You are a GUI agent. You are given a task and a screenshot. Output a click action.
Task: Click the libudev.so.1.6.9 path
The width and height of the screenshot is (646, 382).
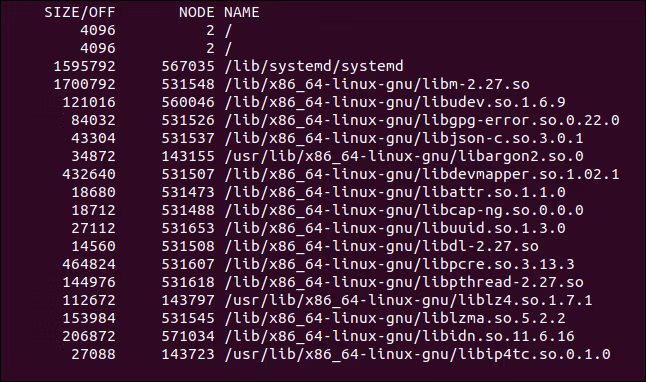coord(395,102)
